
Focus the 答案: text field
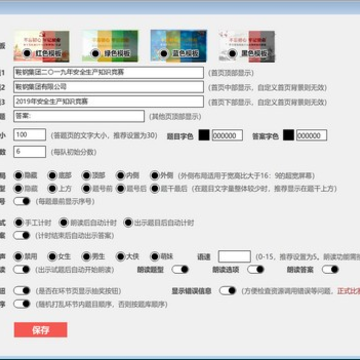tap(79, 116)
